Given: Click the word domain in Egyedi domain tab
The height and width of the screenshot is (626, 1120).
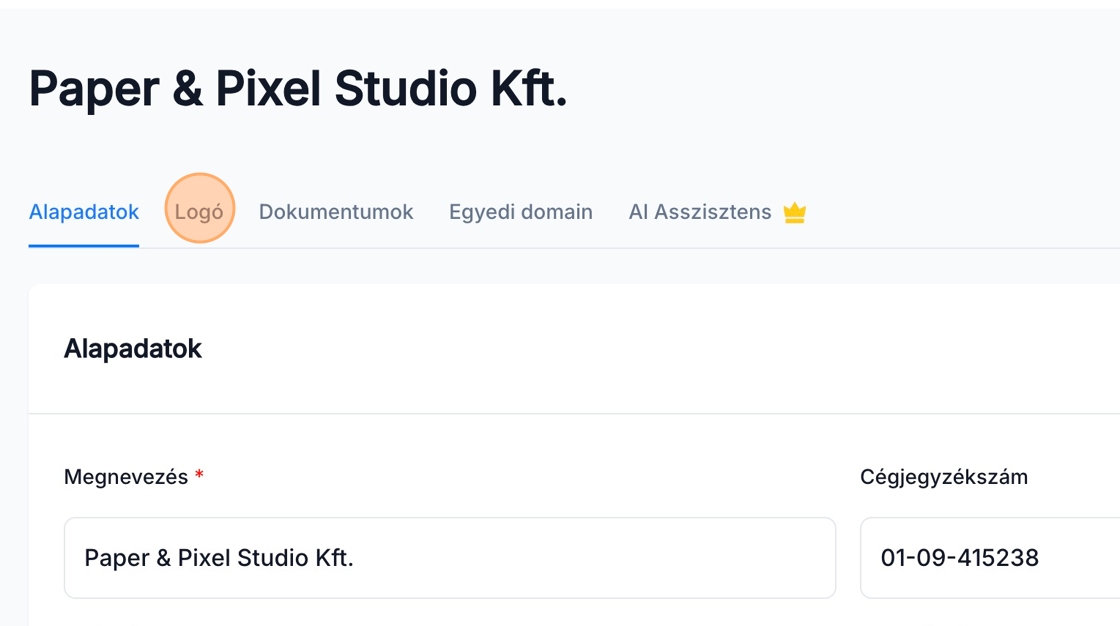Looking at the screenshot, I should (557, 212).
